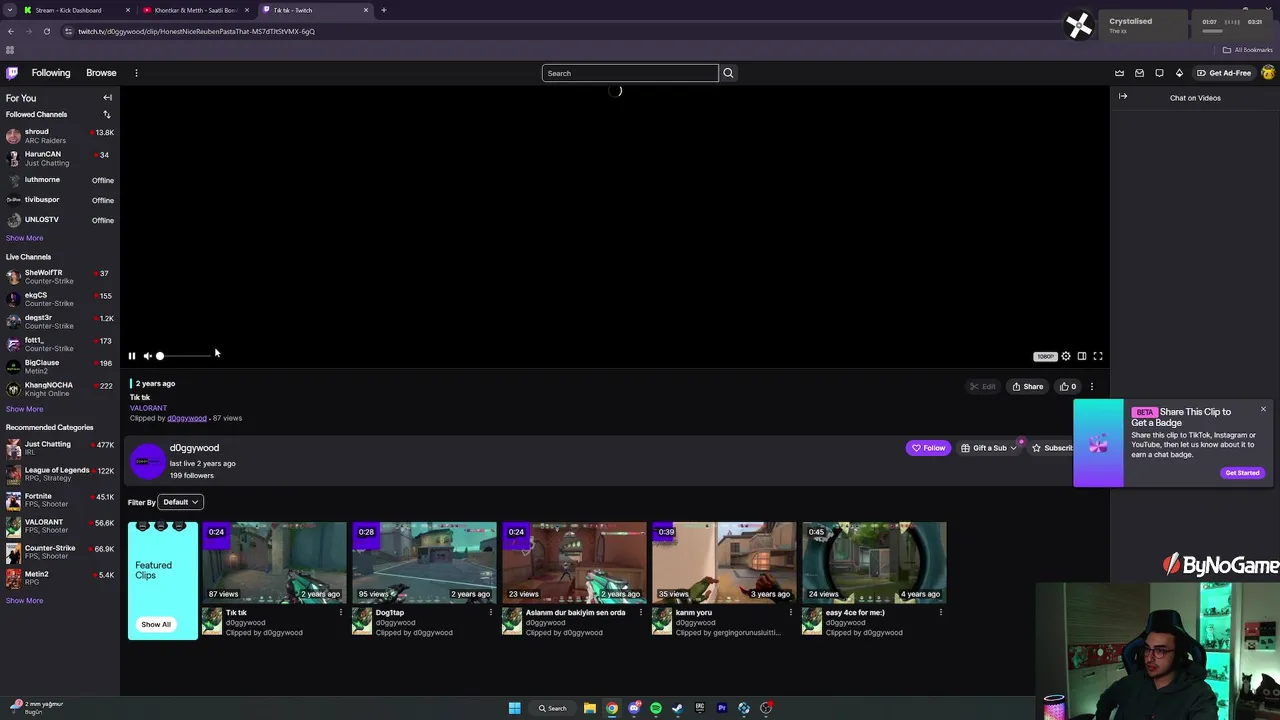Image resolution: width=1280 pixels, height=720 pixels.
Task: Open the Fortnite category
Action: pos(60,500)
